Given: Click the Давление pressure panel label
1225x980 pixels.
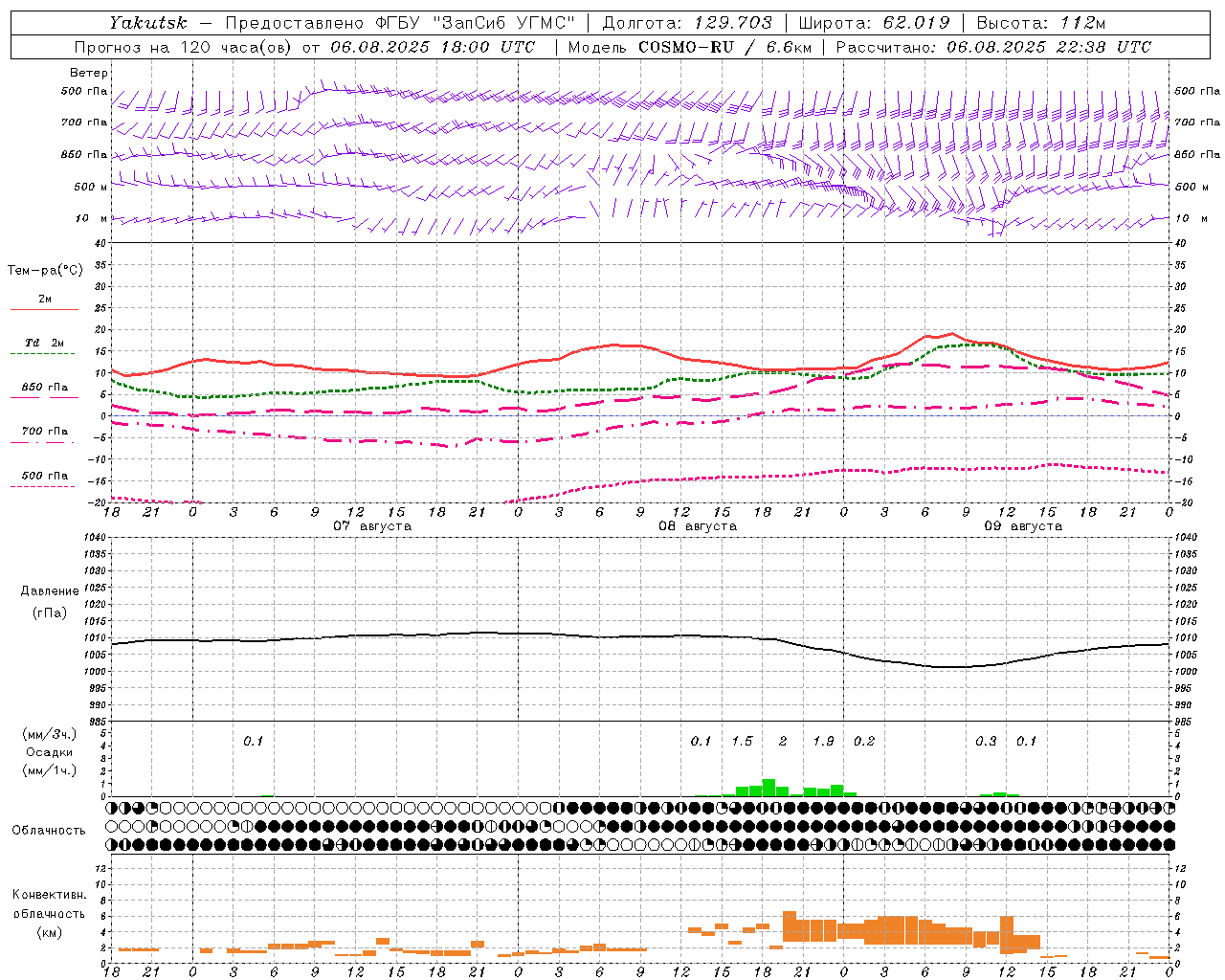Looking at the screenshot, I should 49,590.
